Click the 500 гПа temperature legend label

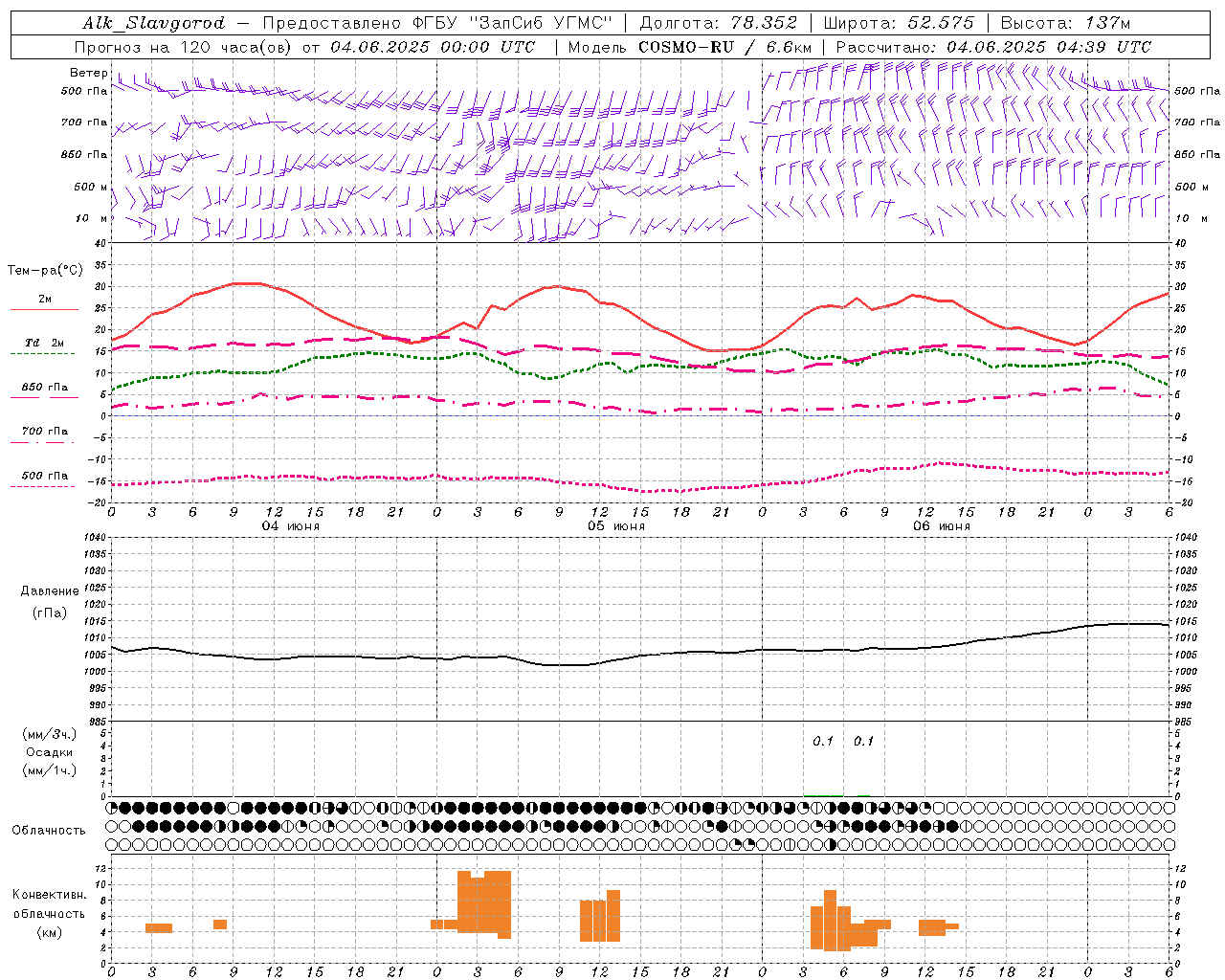(45, 476)
